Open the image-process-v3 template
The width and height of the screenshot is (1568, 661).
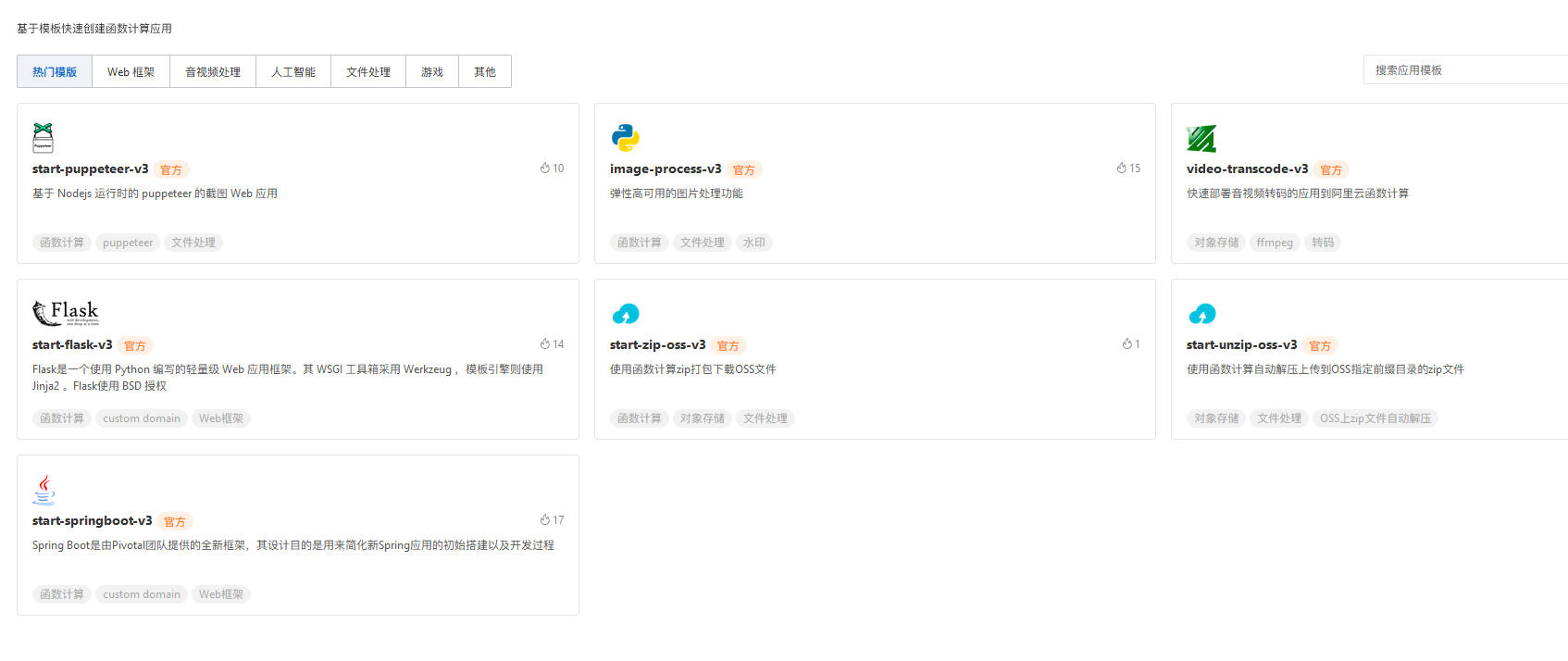tap(666, 168)
